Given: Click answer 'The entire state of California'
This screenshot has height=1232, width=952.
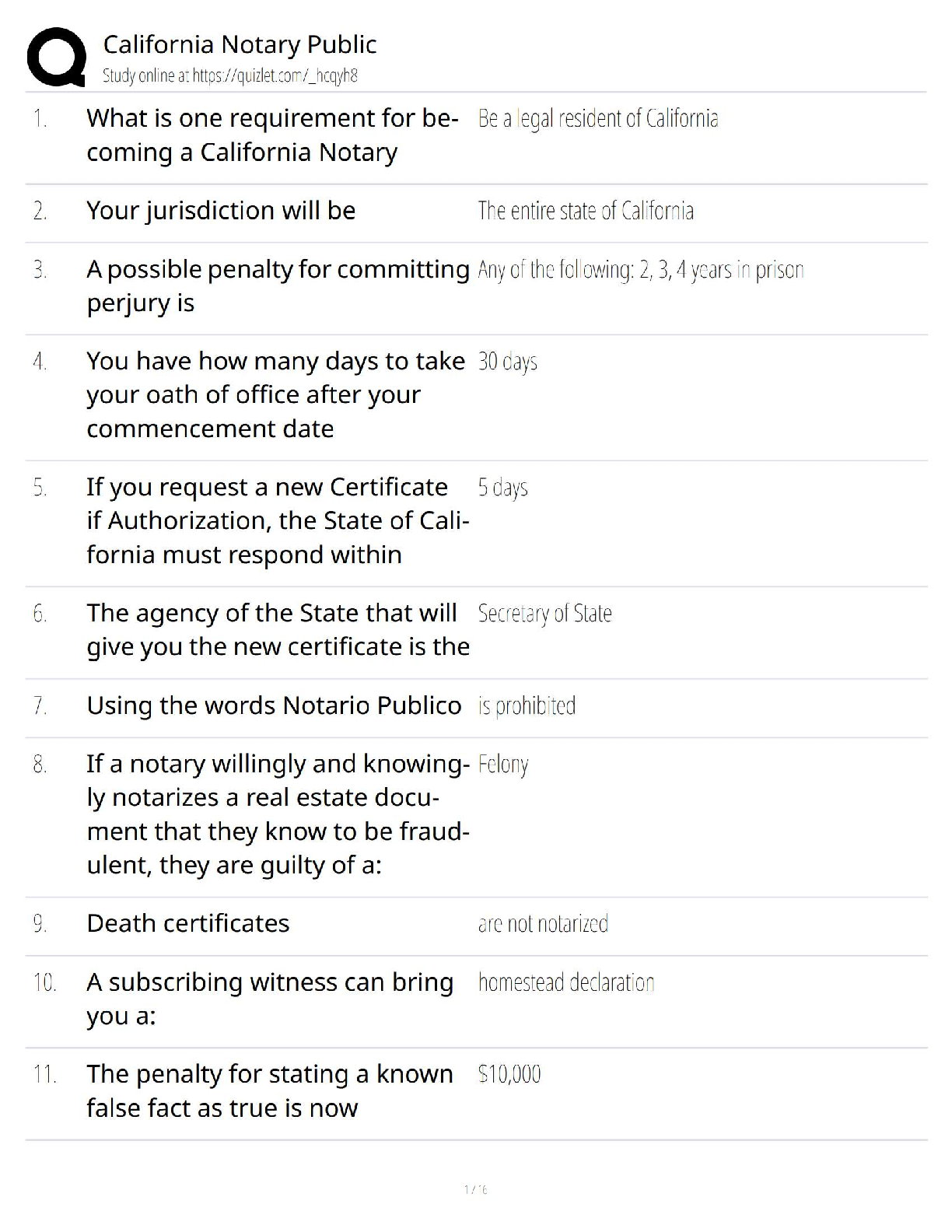Looking at the screenshot, I should click(585, 211).
